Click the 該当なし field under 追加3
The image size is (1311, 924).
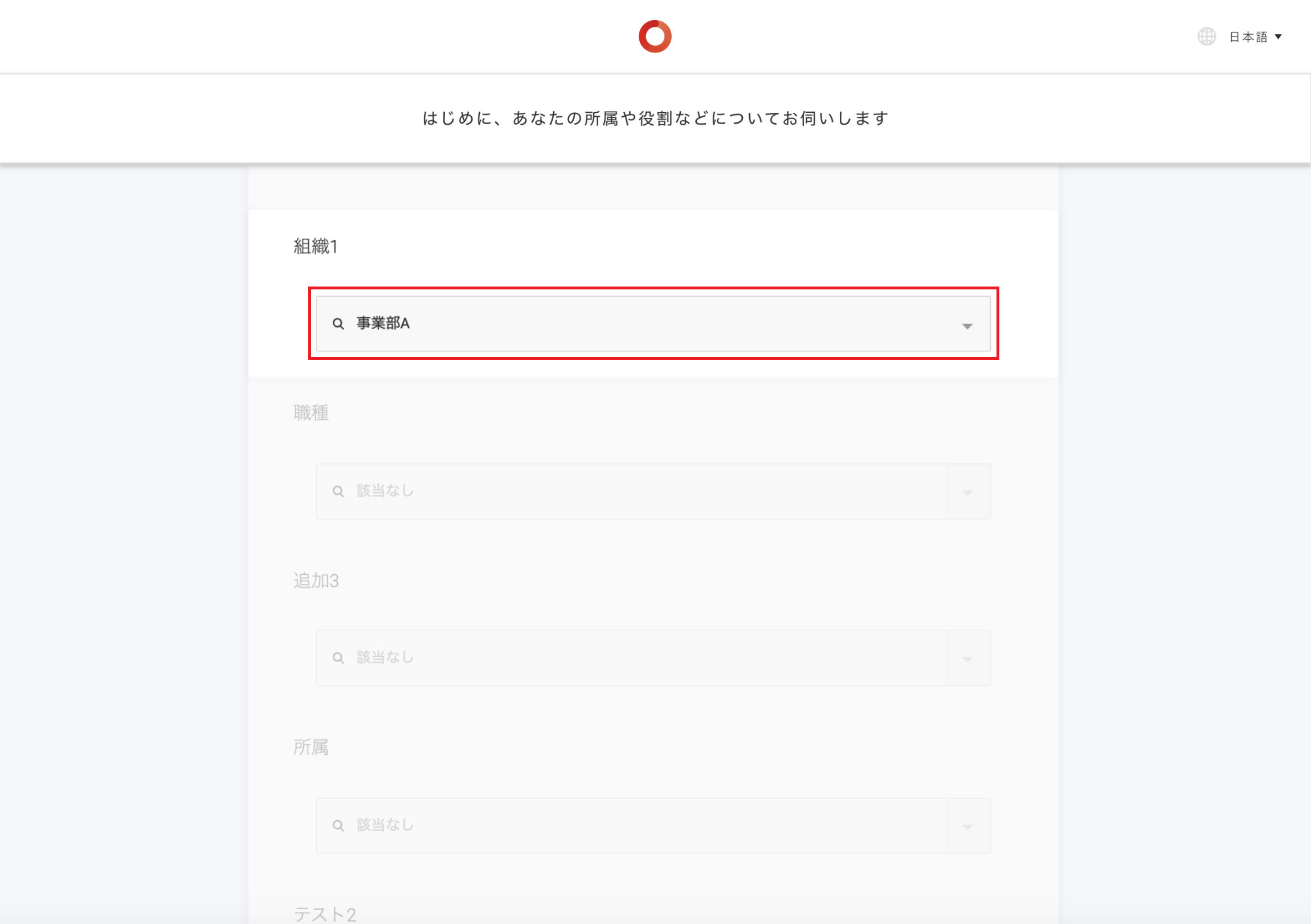click(628, 658)
